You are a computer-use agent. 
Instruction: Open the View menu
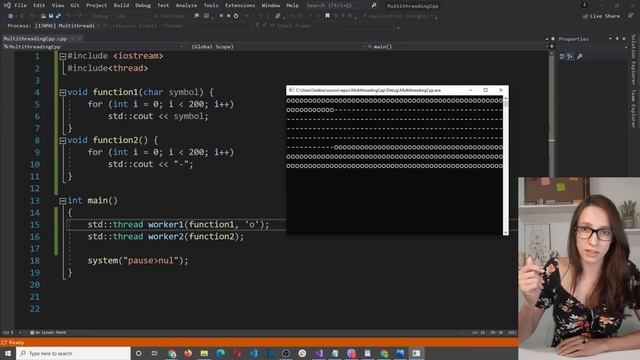(58, 5)
